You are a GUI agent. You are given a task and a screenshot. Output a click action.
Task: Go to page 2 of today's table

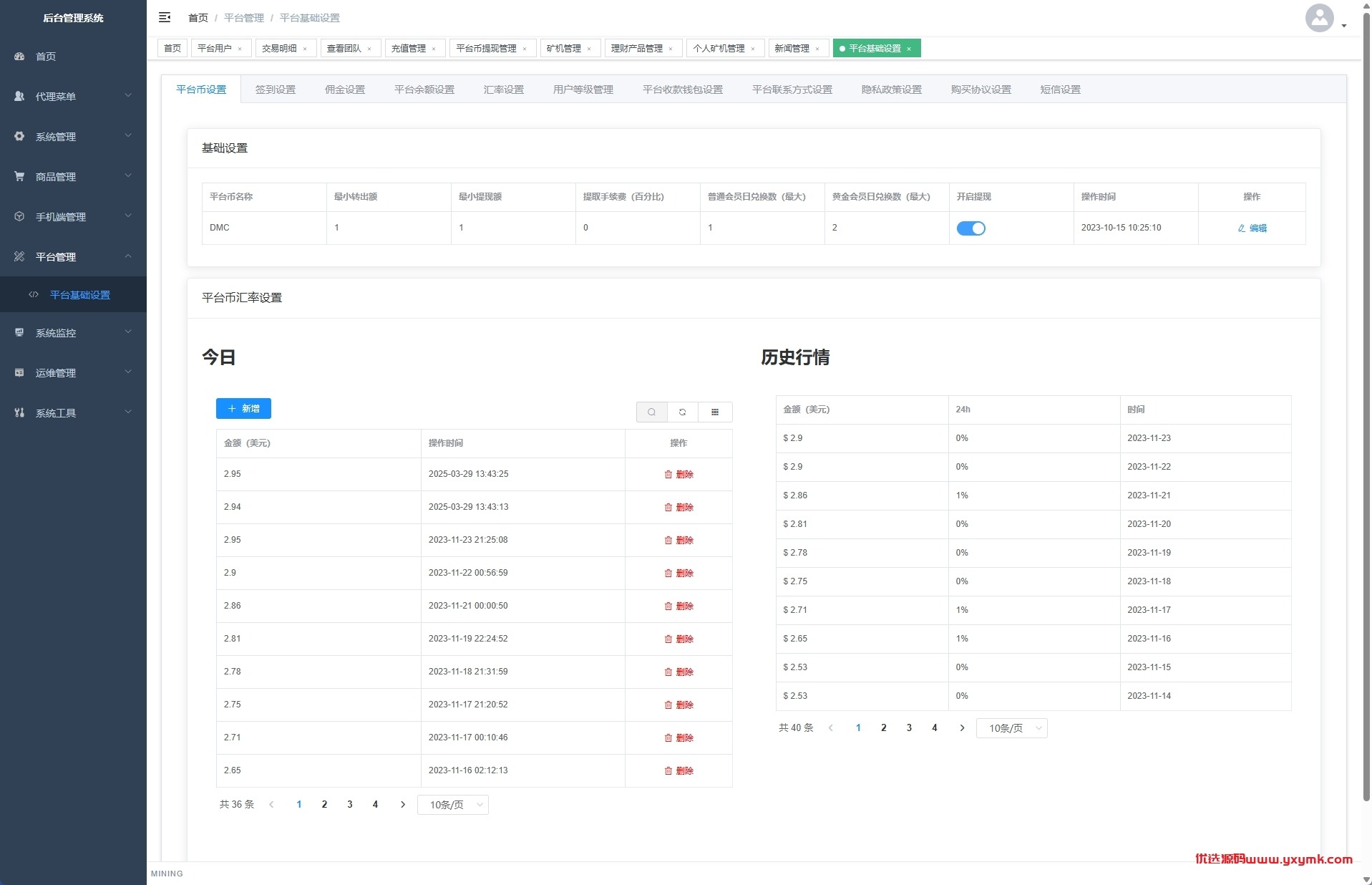(x=324, y=804)
